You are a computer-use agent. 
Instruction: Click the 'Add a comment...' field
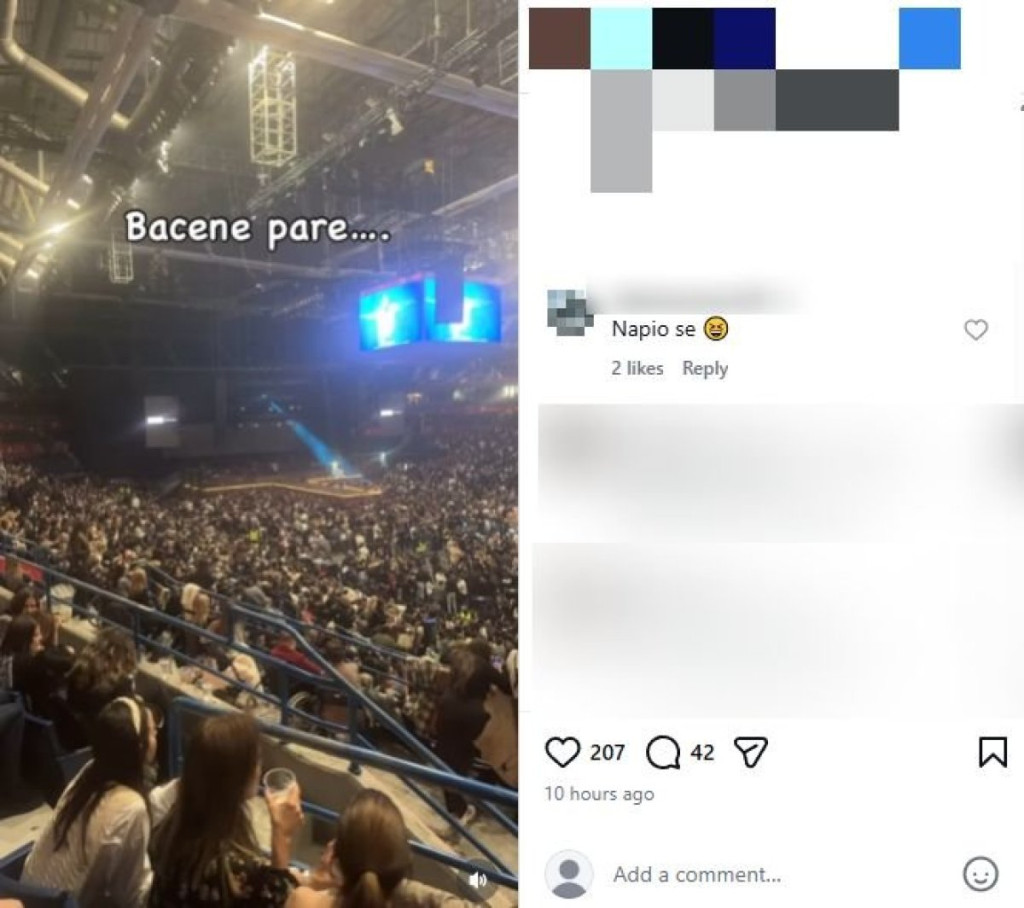697,874
